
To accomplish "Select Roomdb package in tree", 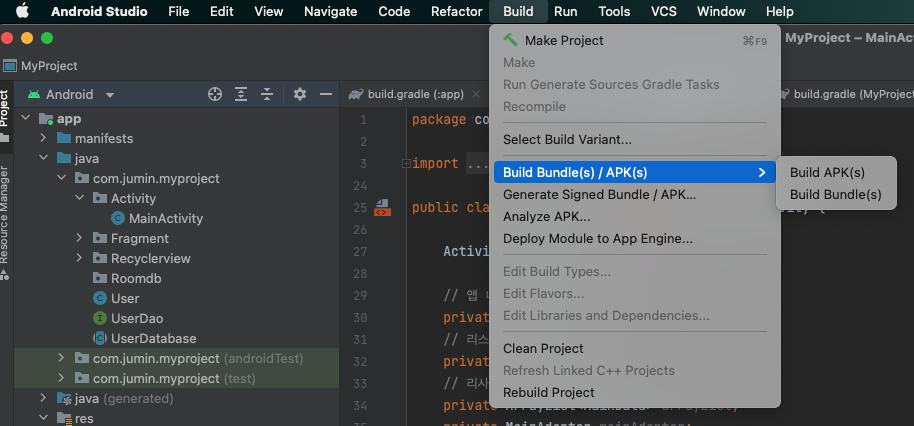I will coord(136,279).
